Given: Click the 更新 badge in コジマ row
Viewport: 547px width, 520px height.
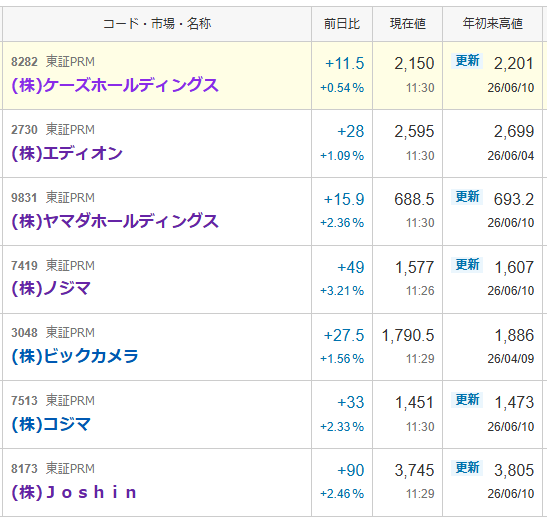Looking at the screenshot, I should [467, 400].
